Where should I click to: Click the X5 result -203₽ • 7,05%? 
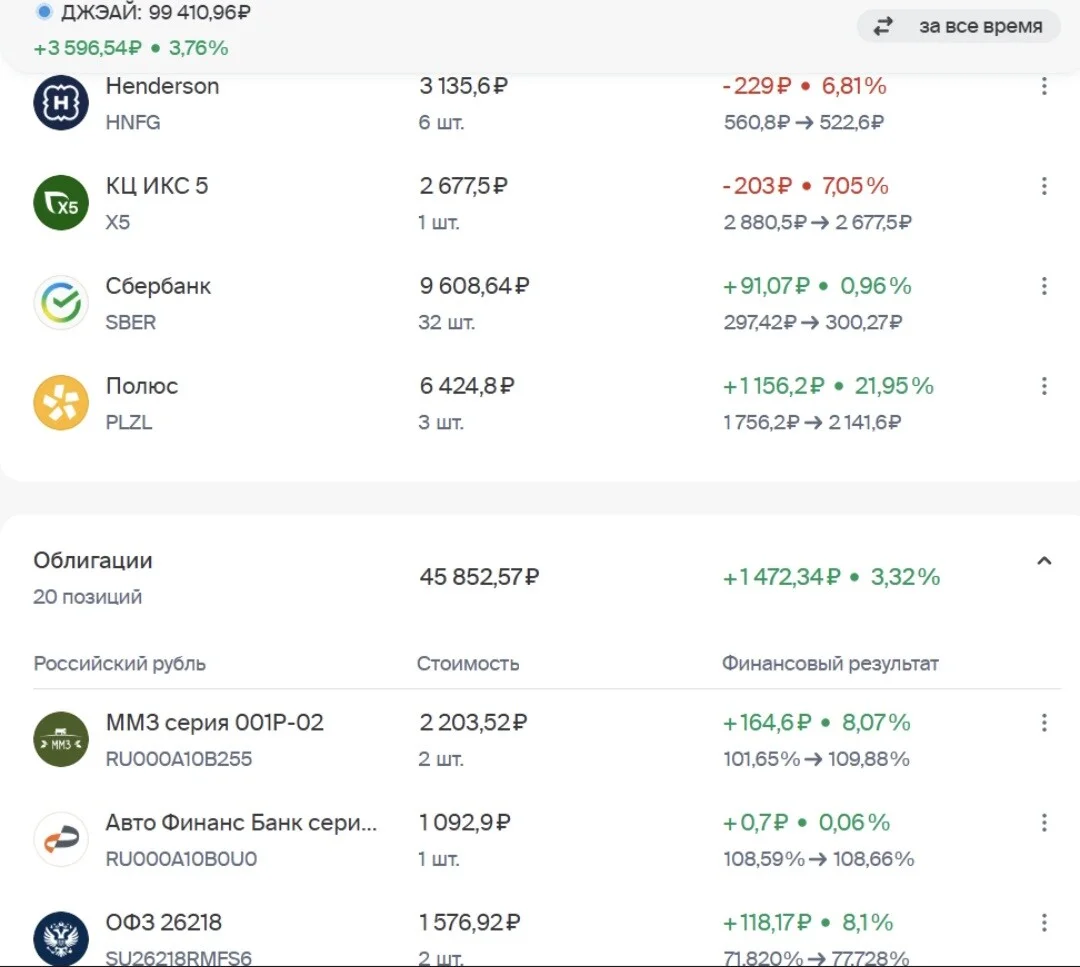805,186
